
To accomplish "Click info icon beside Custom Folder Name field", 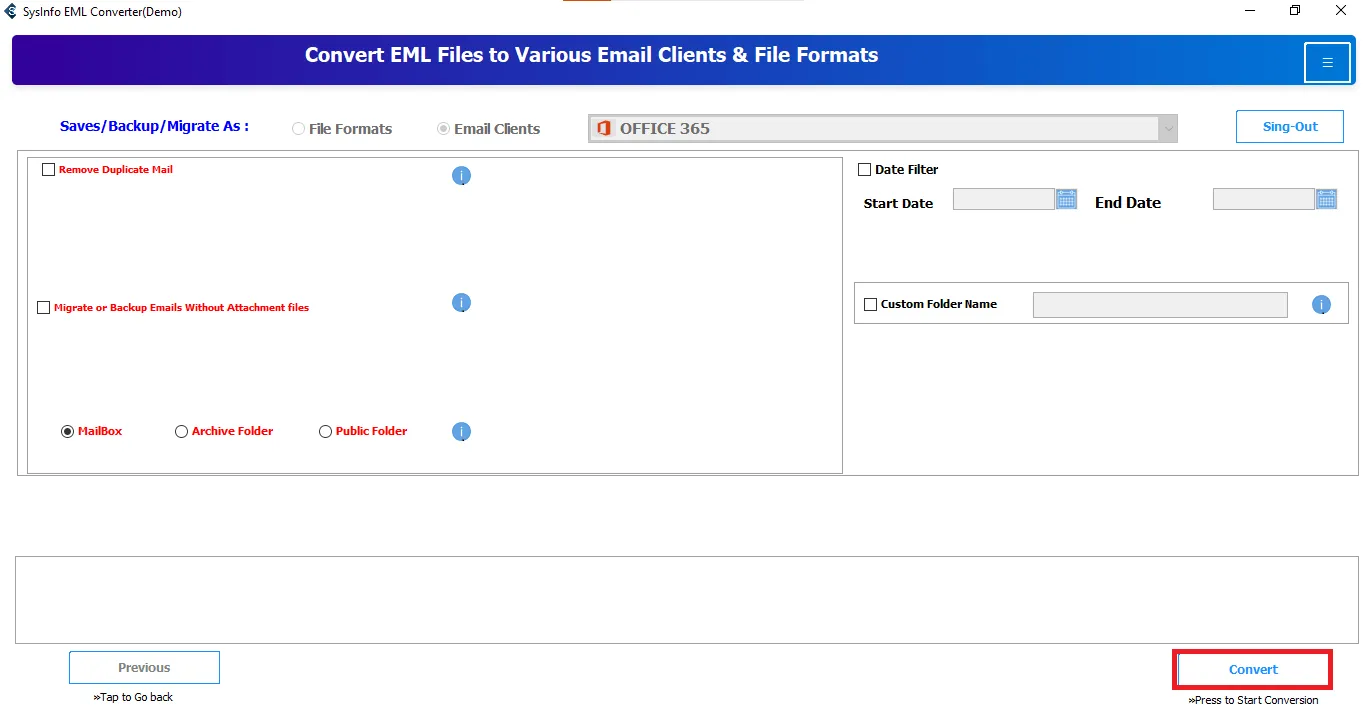I will tap(1321, 305).
